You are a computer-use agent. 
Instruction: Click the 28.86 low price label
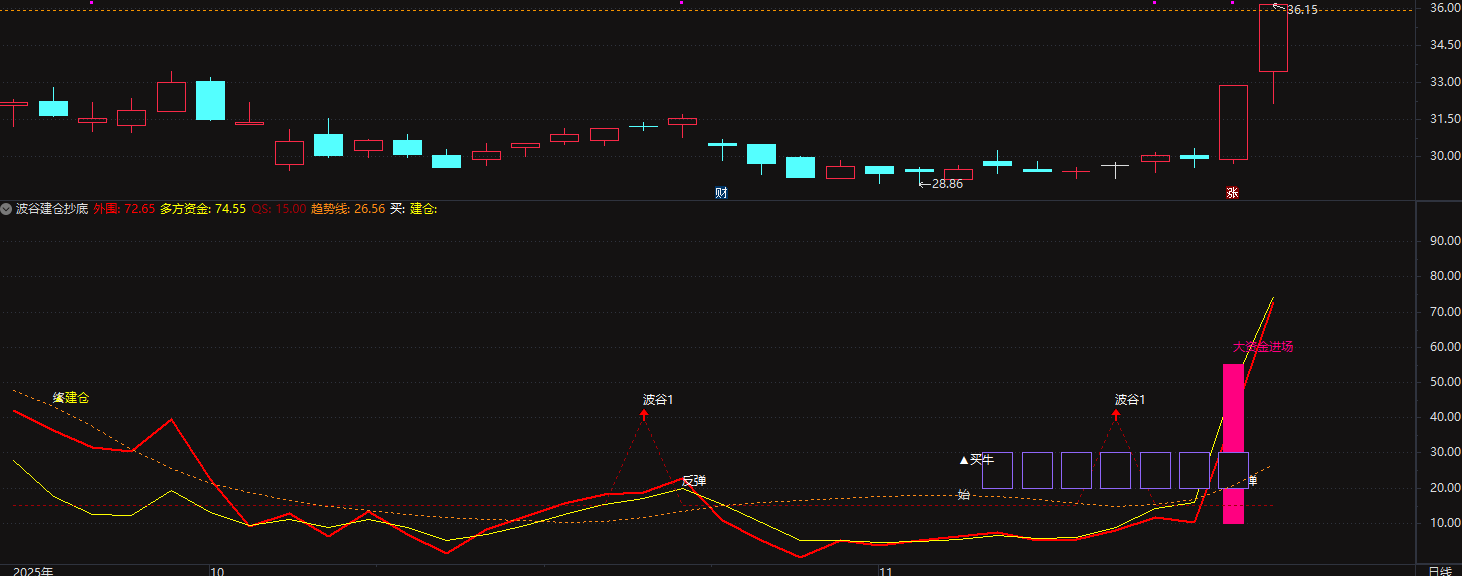(947, 184)
